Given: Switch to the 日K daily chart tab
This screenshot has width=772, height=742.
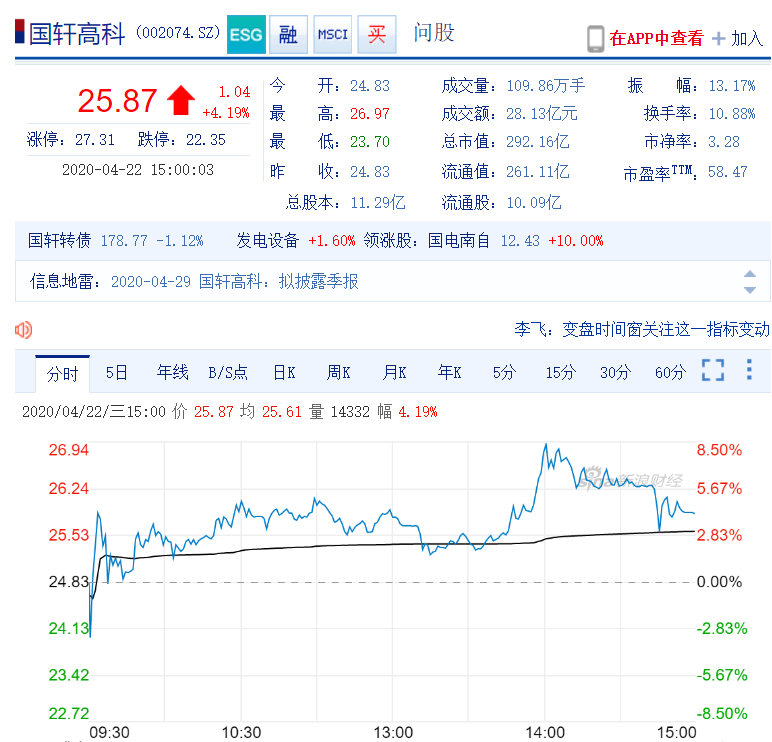Looking at the screenshot, I should (284, 373).
